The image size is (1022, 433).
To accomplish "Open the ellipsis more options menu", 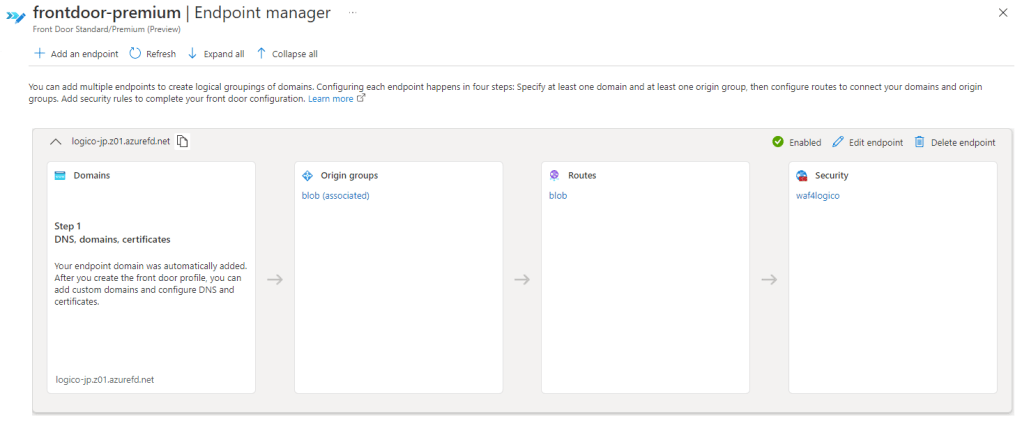I will click(351, 10).
